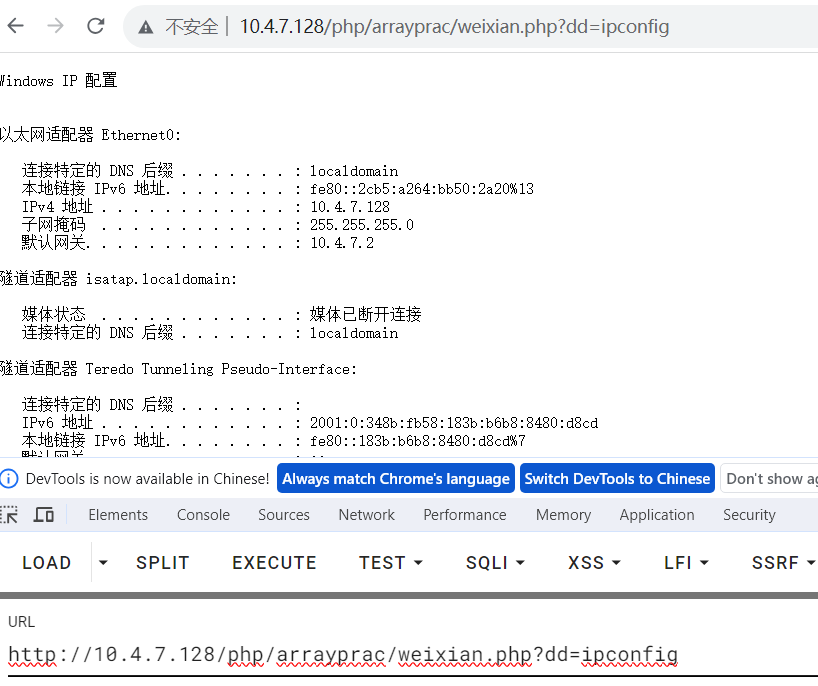Reload the page with refresh icon
Image resolution: width=818 pixels, height=686 pixels.
pyautogui.click(x=95, y=26)
